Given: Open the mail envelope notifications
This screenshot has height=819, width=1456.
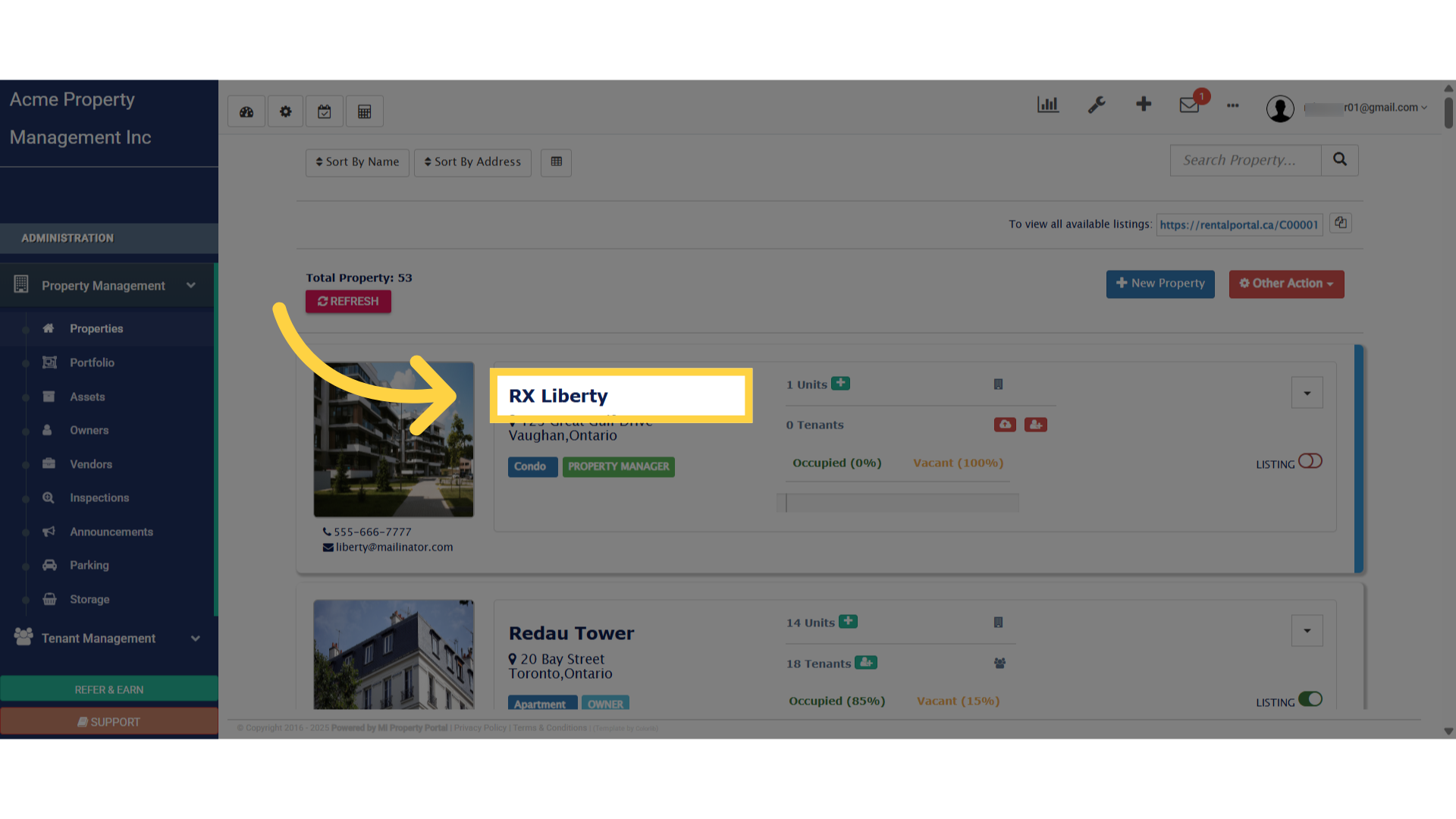Looking at the screenshot, I should tap(1189, 105).
